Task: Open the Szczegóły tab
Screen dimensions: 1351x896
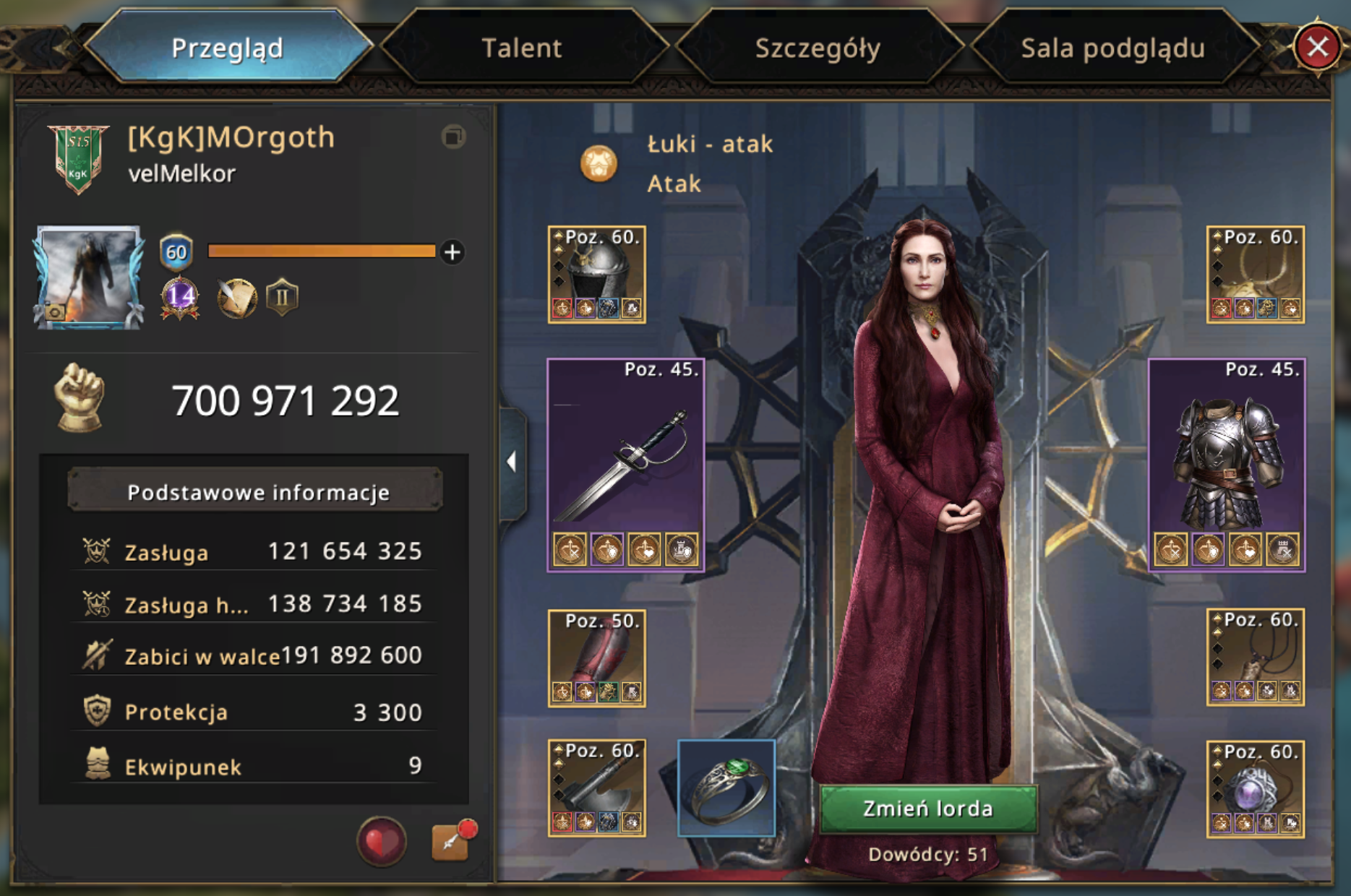Action: pos(818,48)
